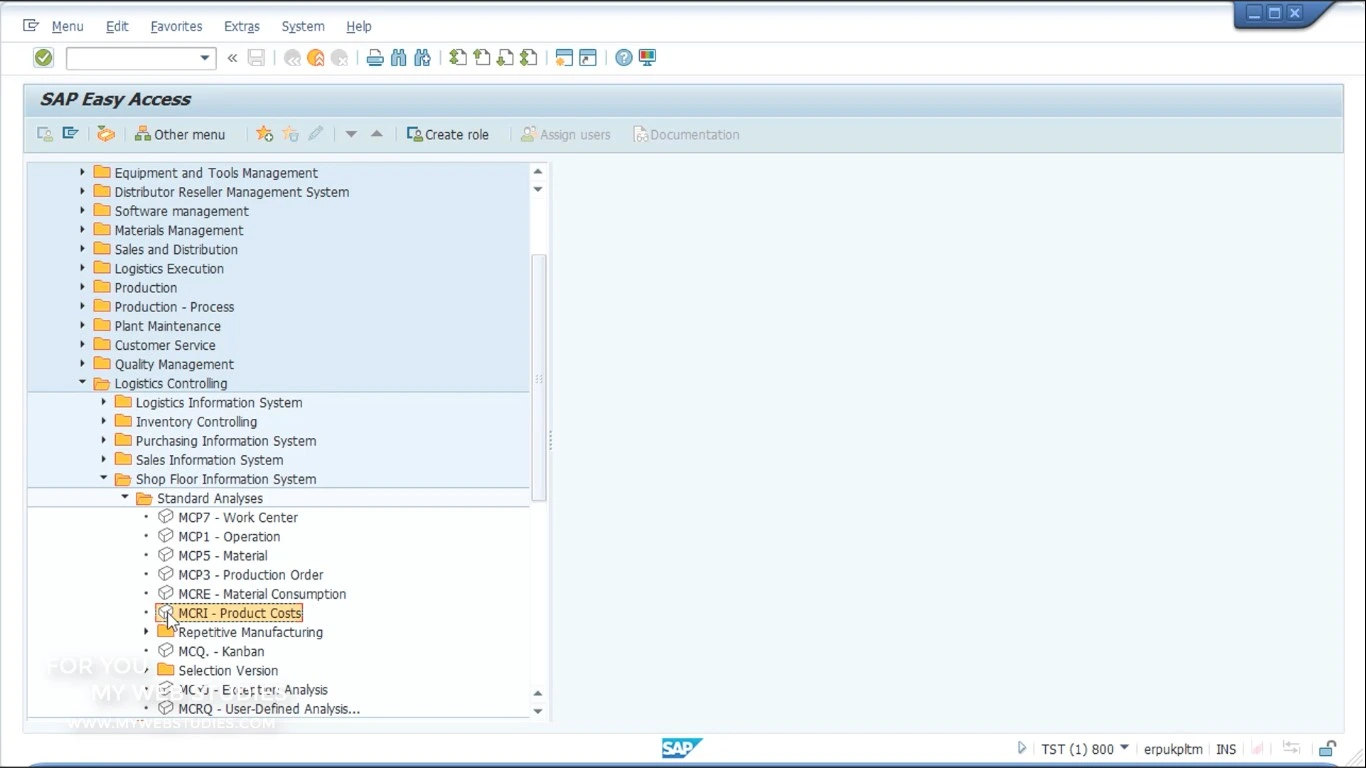Click the Find binoculars icon

click(x=399, y=58)
